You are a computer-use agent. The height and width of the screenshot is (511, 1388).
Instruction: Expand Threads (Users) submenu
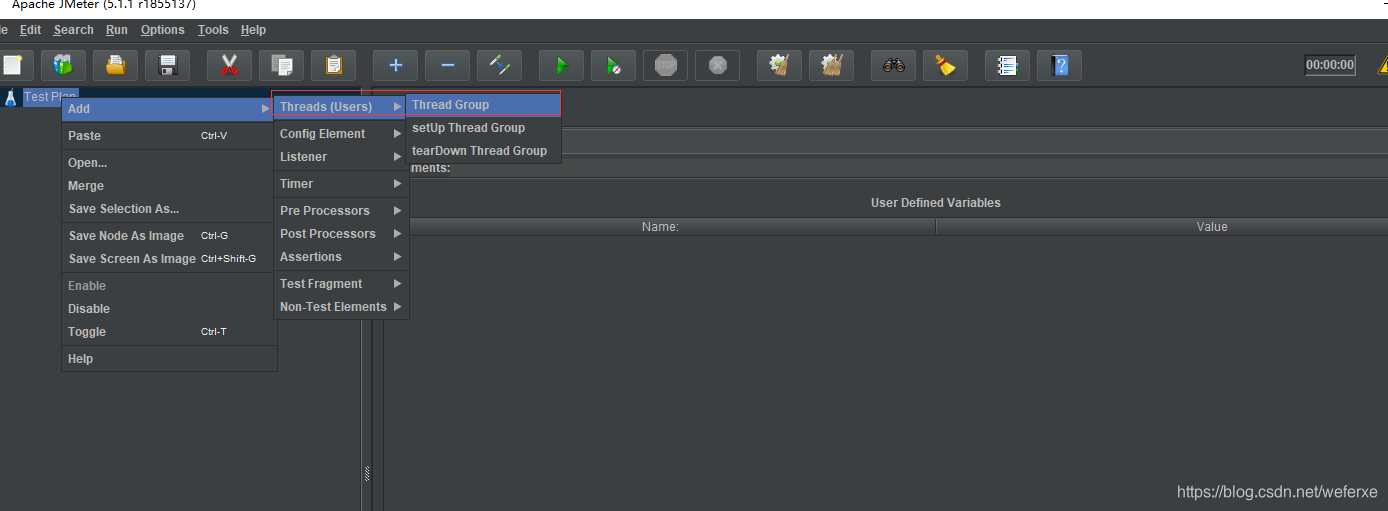point(340,107)
